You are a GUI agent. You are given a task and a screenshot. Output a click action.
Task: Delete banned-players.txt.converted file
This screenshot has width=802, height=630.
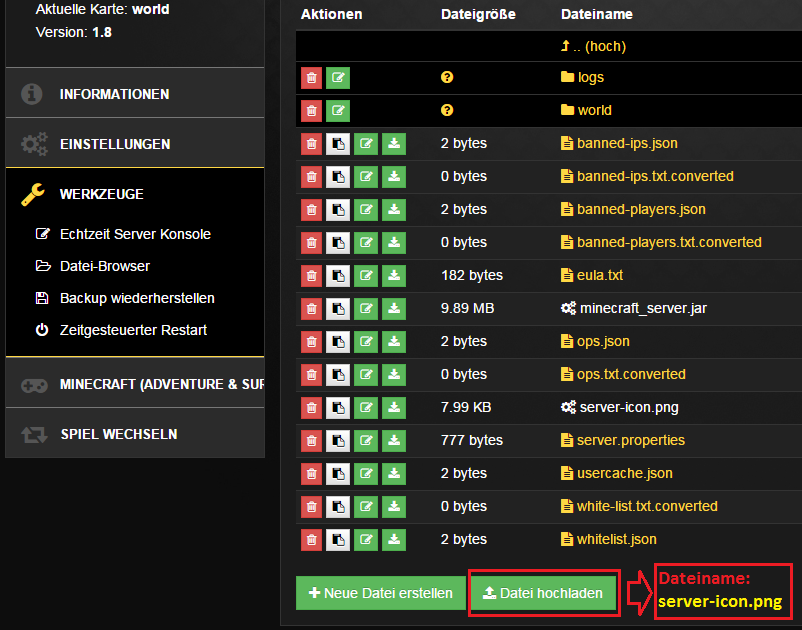[311, 243]
